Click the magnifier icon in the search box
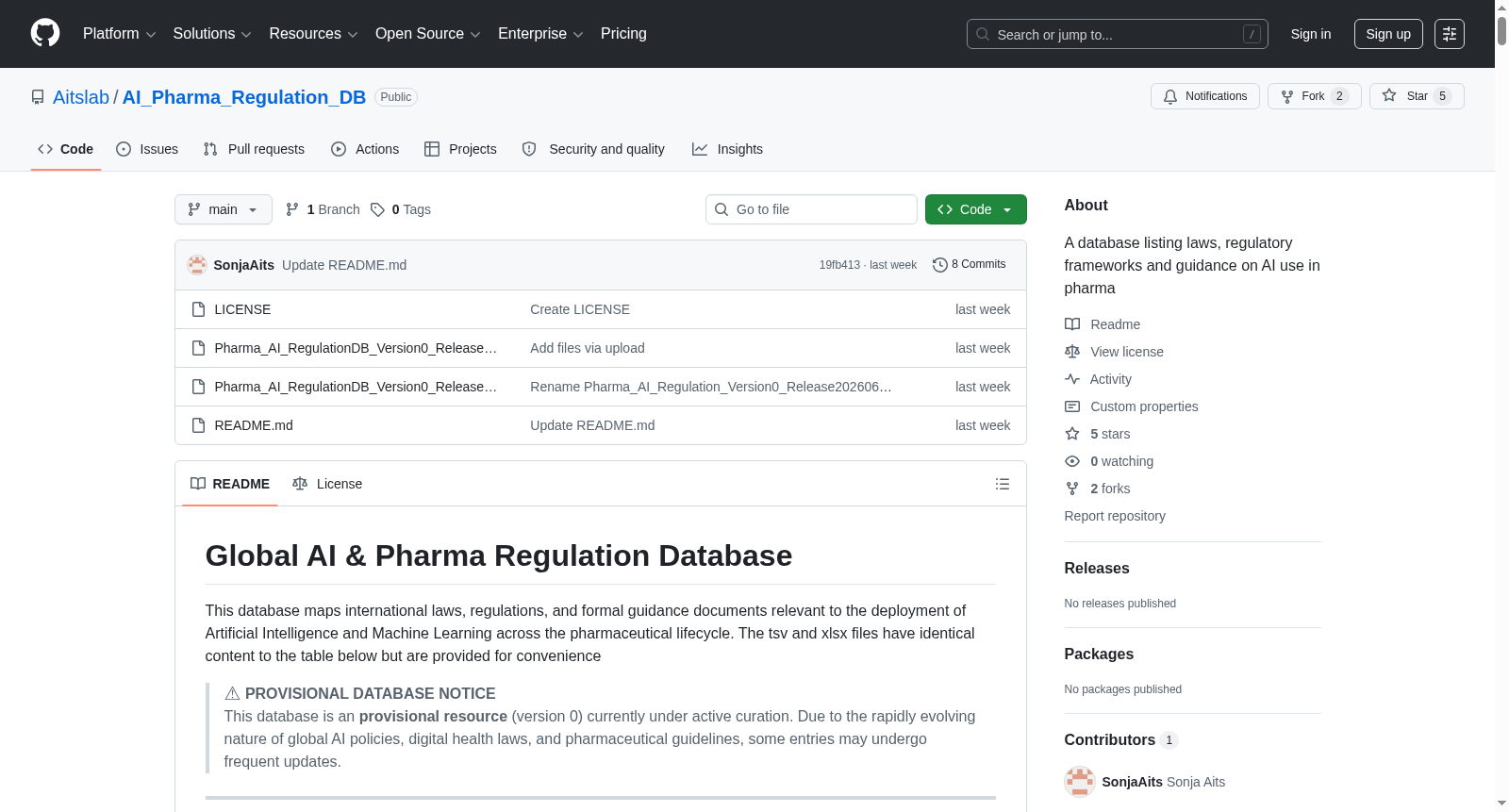The width and height of the screenshot is (1509, 812). click(983, 34)
